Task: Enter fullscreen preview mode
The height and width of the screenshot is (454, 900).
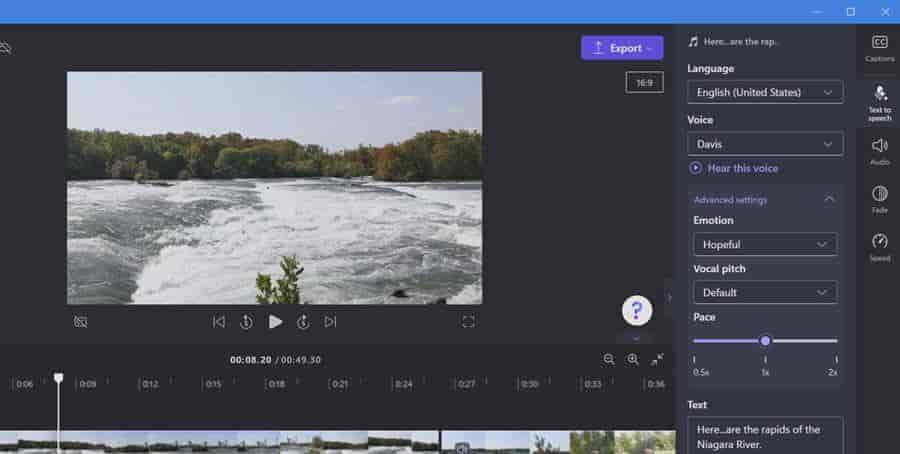Action: click(x=468, y=322)
